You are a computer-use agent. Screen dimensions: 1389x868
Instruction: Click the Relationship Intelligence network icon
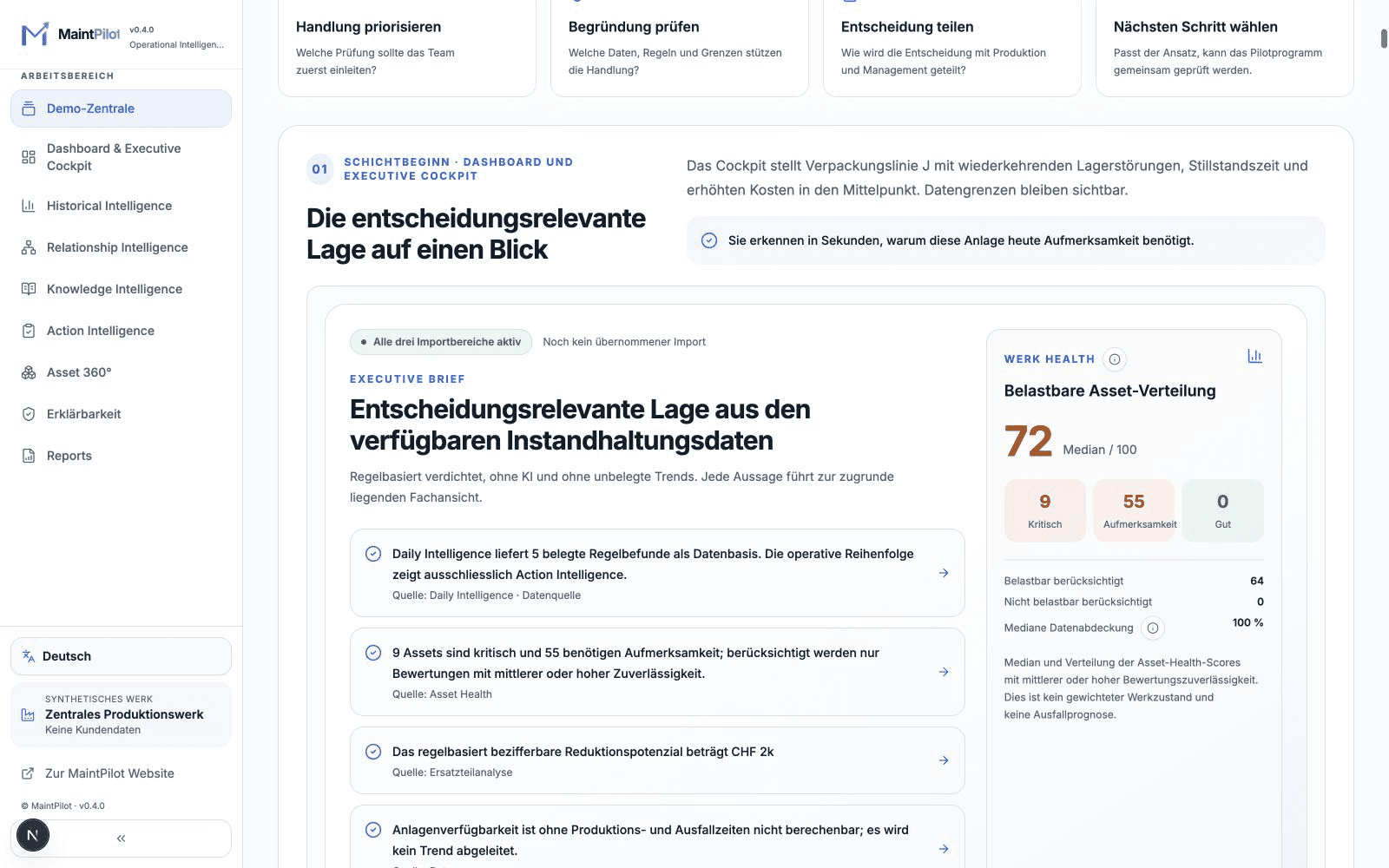pos(29,247)
